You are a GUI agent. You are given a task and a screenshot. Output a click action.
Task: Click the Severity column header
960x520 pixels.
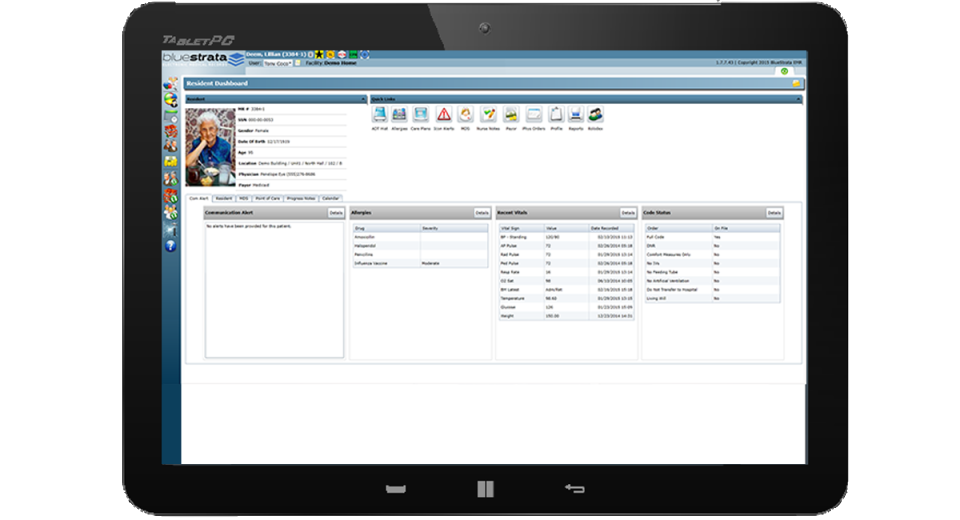454,228
